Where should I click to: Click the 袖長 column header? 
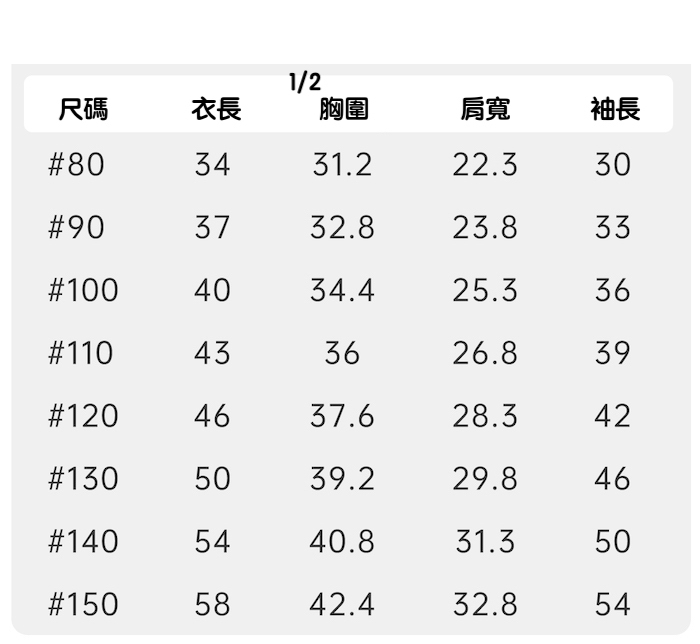click(x=615, y=110)
